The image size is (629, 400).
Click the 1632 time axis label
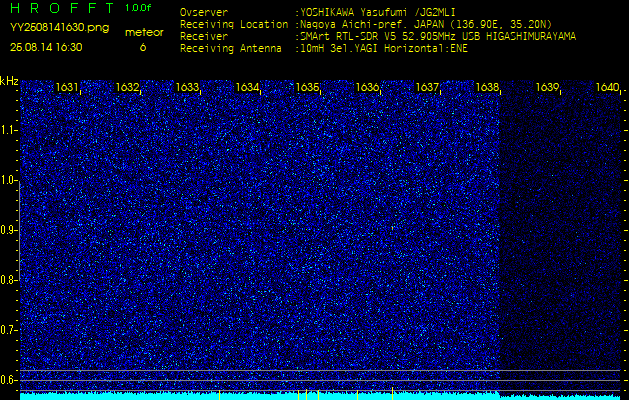click(127, 87)
